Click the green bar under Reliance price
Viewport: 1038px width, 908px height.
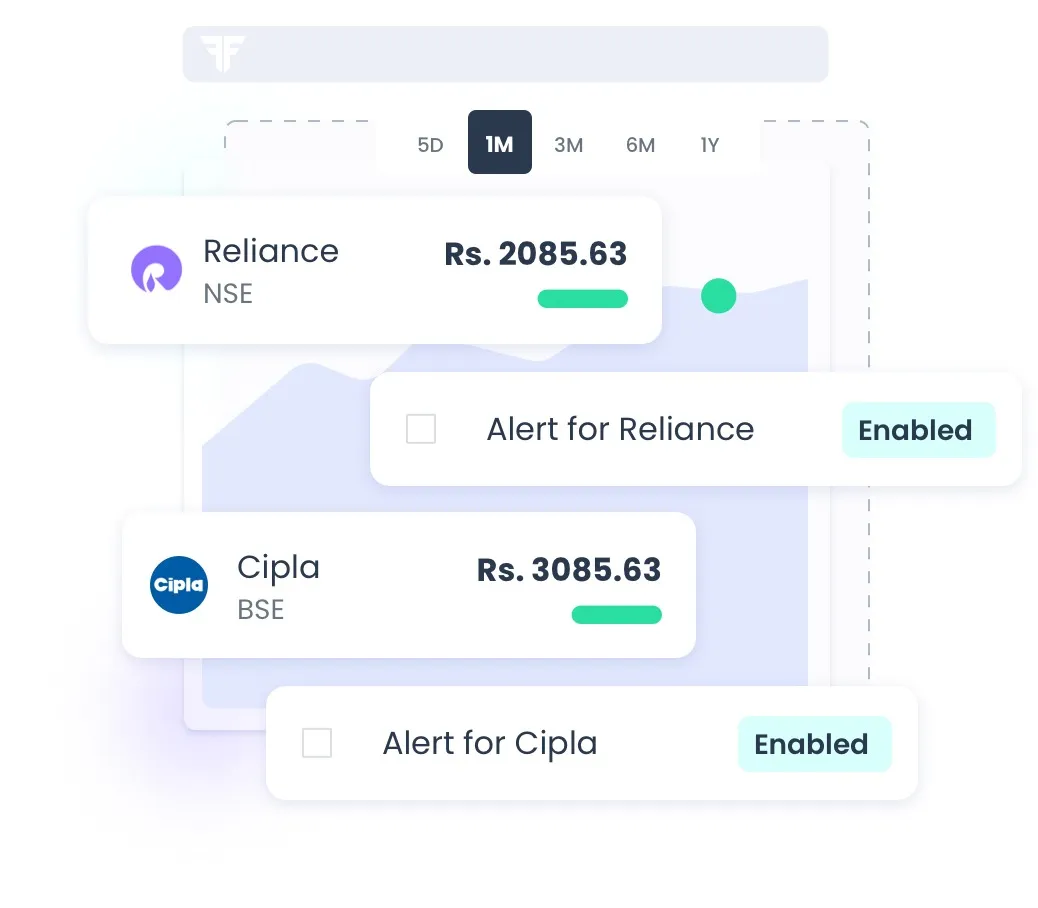click(x=583, y=299)
